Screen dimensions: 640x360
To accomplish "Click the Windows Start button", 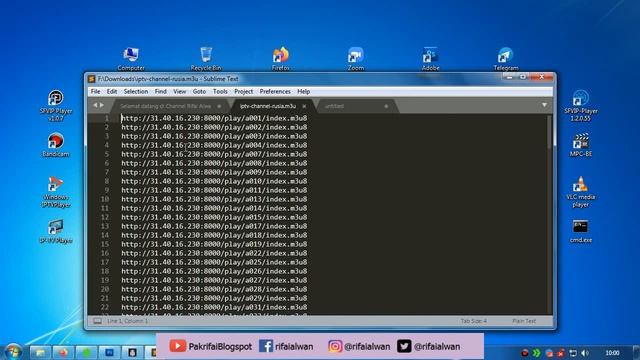I will (x=13, y=352).
